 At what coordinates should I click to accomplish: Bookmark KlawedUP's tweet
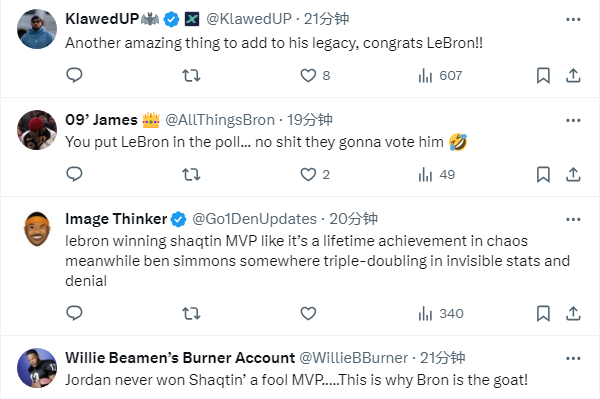[543, 75]
